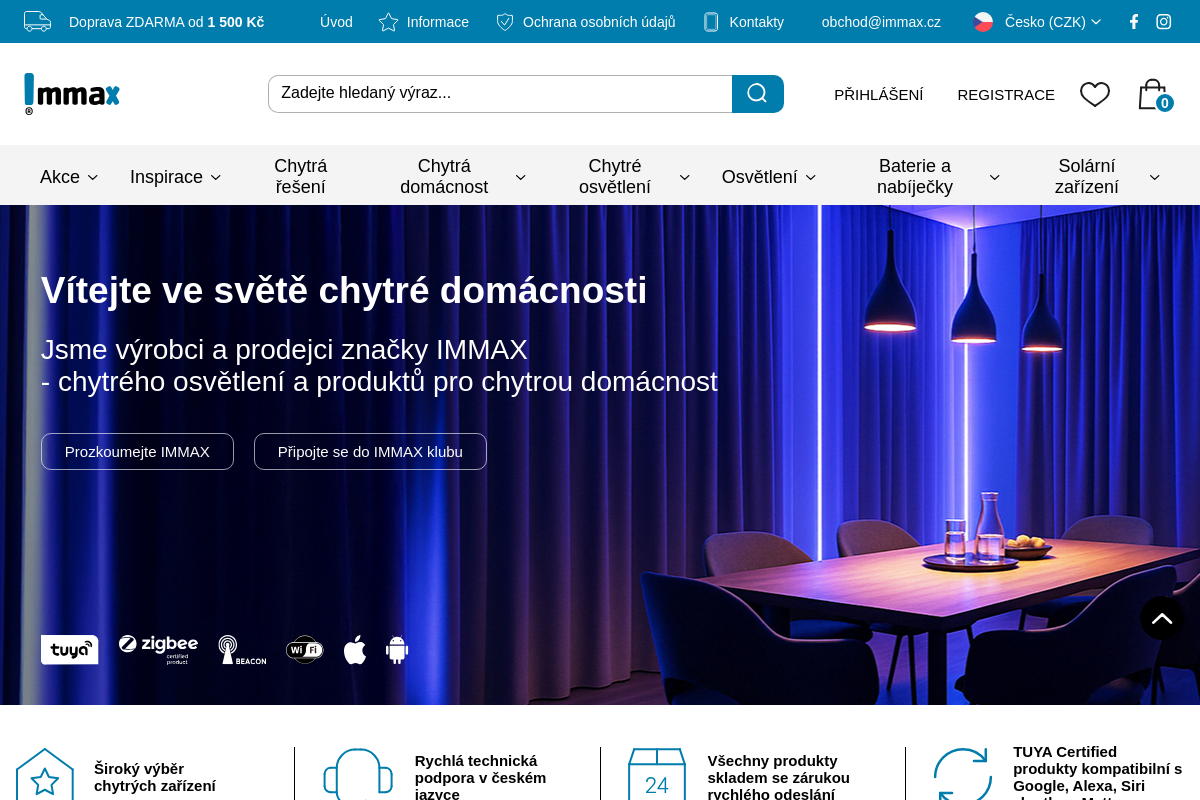Click the headset technical support icon
Image resolution: width=1200 pixels, height=800 pixels.
(x=357, y=774)
